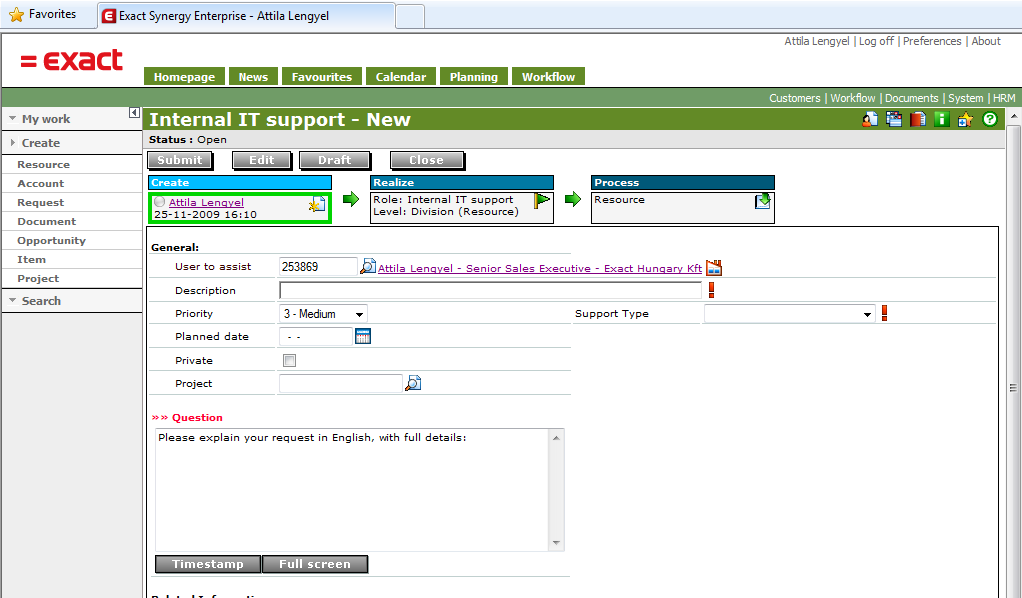This screenshot has width=1022, height=598.
Task: Click the Edit button
Action: pos(262,160)
